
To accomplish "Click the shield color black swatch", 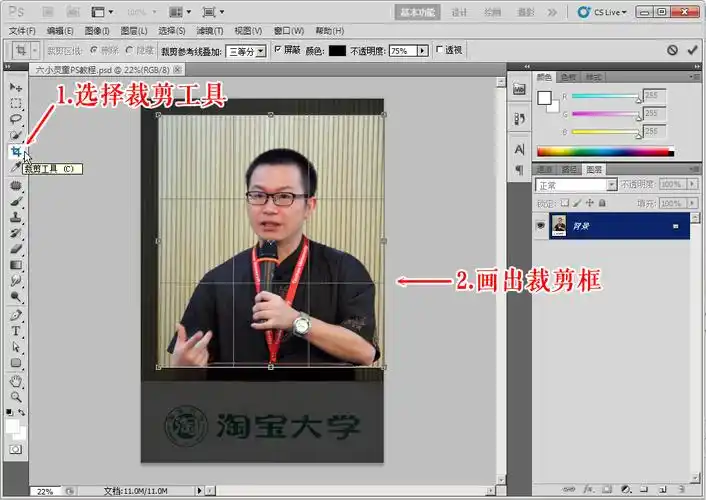I will (337, 50).
